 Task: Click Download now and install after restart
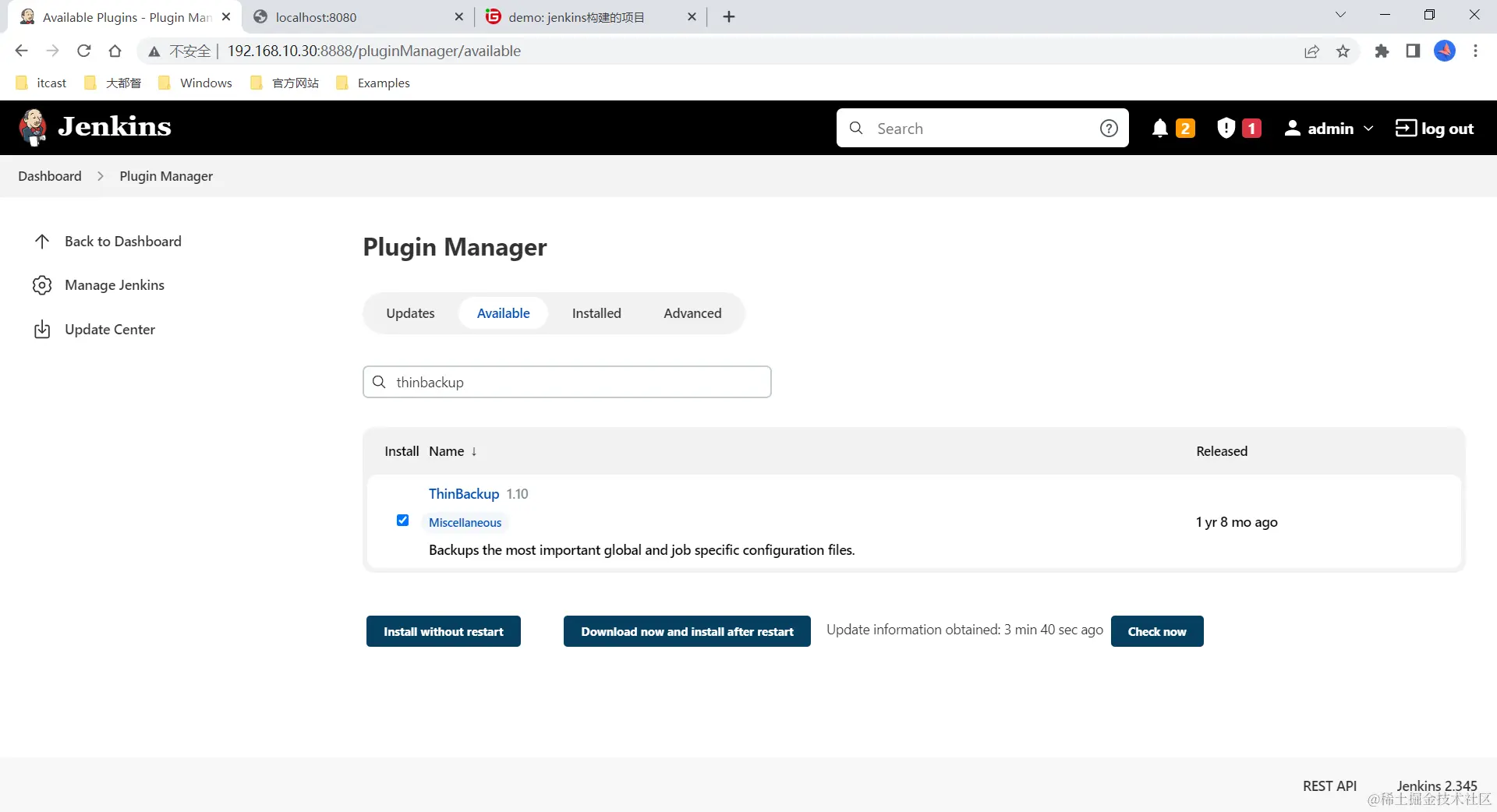(687, 631)
